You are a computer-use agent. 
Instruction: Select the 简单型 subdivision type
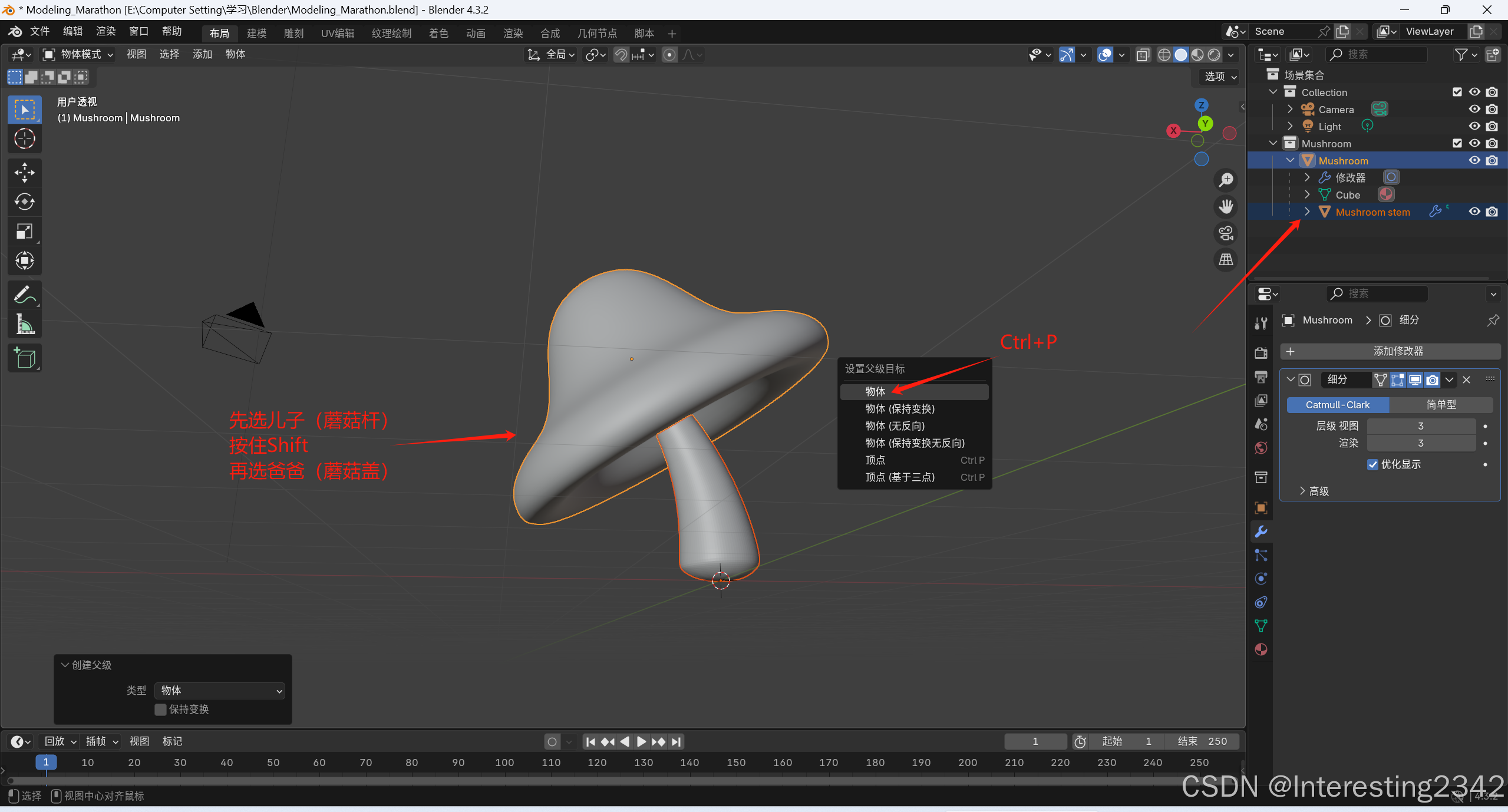pos(1441,405)
